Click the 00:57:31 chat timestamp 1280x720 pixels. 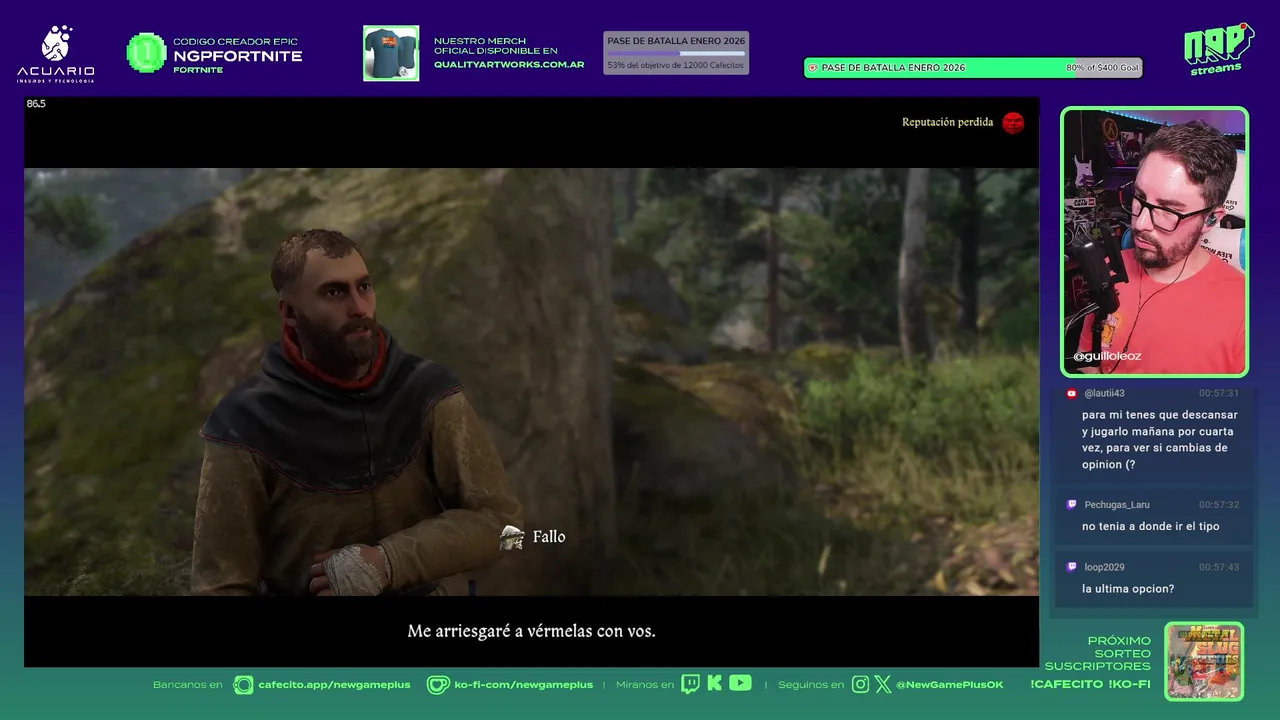coord(1219,393)
